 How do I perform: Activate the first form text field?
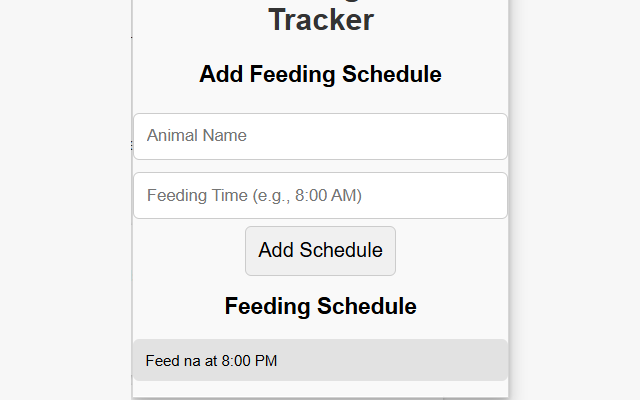pyautogui.click(x=320, y=136)
